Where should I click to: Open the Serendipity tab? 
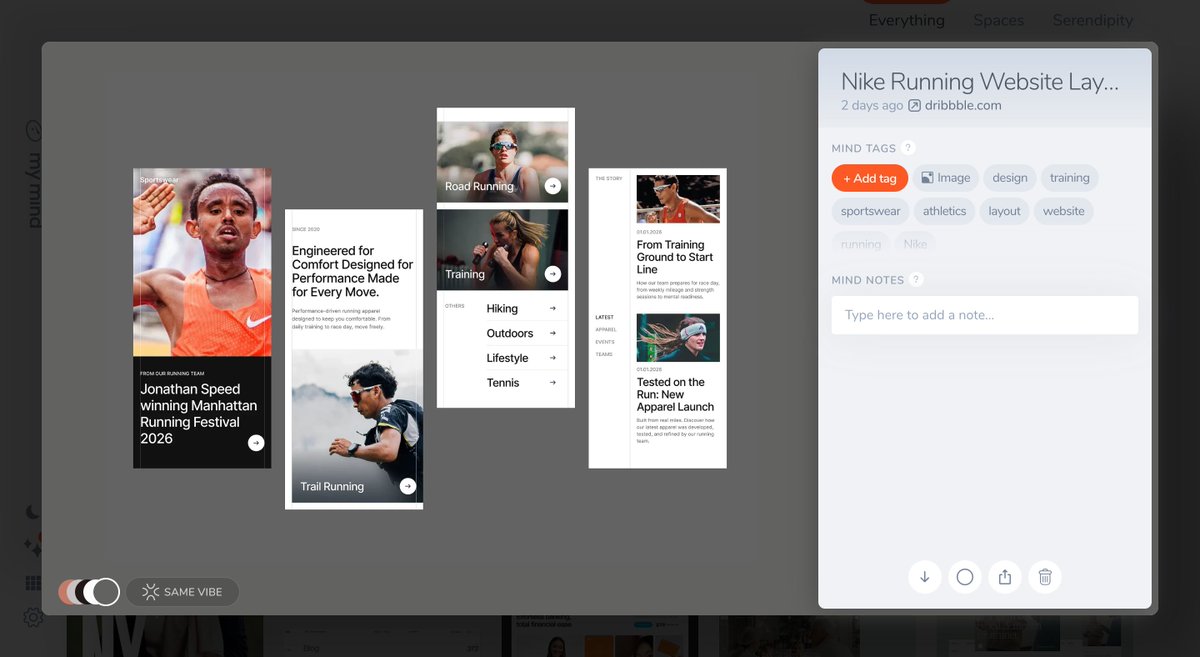(x=1092, y=20)
